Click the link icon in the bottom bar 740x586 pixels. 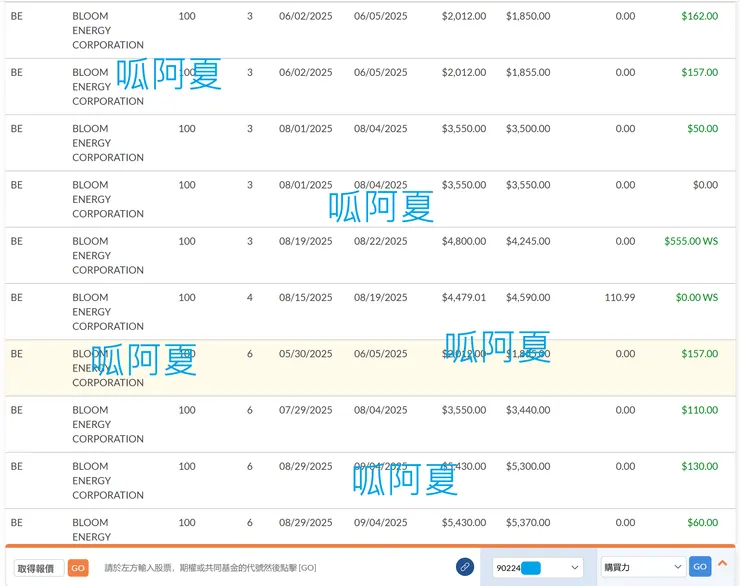coord(465,567)
